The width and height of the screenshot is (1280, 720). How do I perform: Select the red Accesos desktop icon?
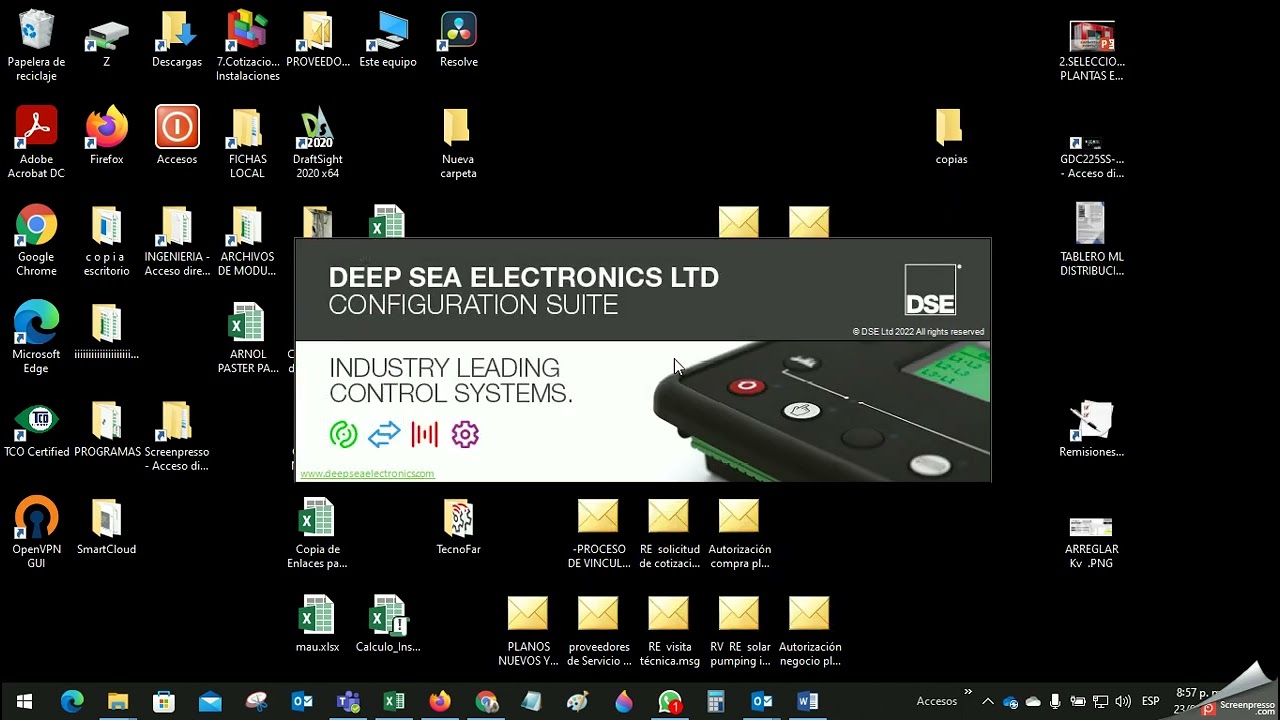177,136
